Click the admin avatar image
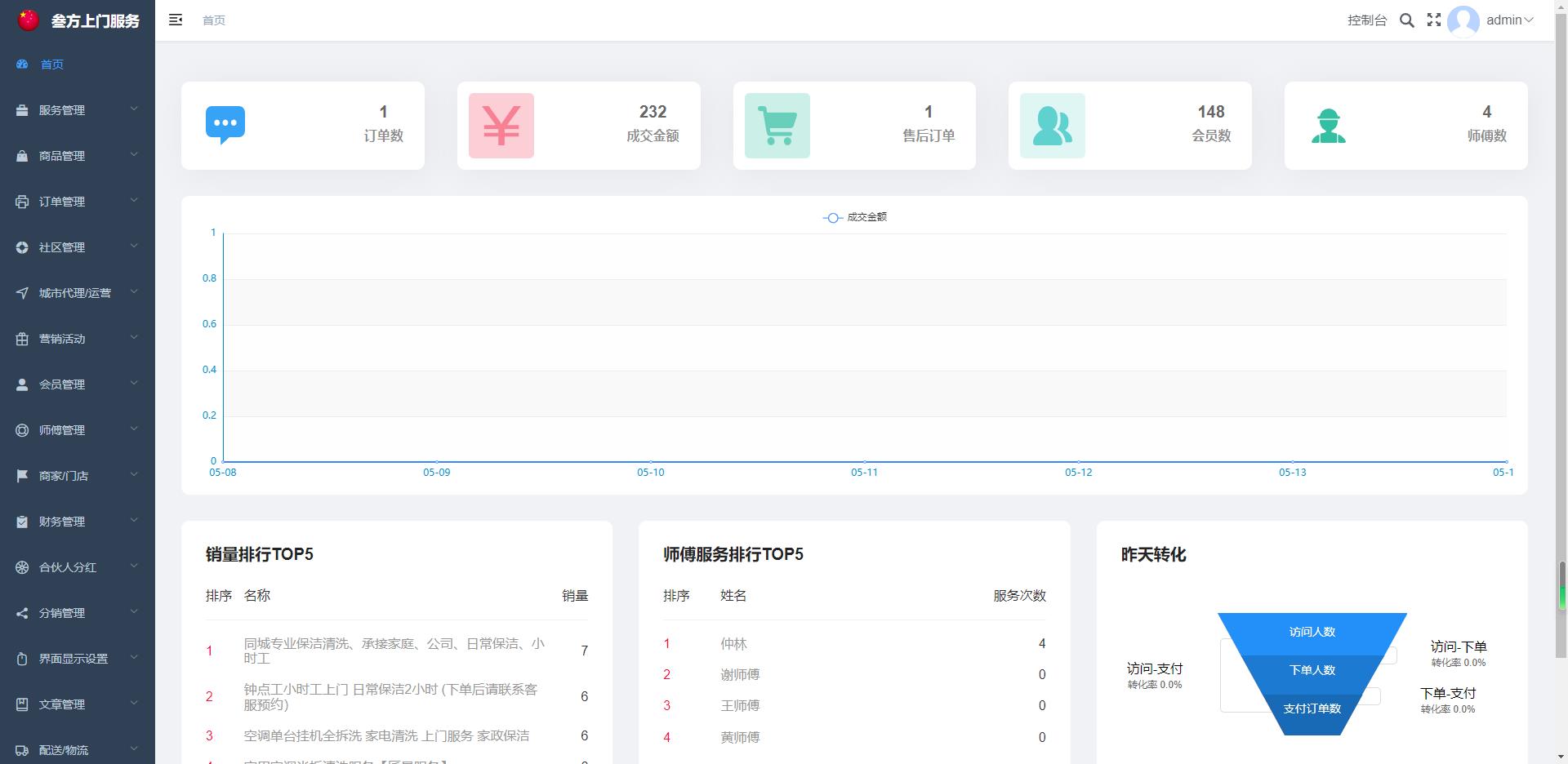The height and width of the screenshot is (764, 1568). [1463, 21]
